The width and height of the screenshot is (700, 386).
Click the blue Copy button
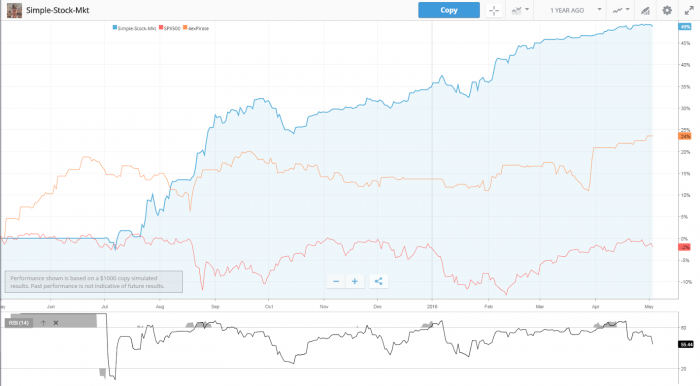point(449,10)
